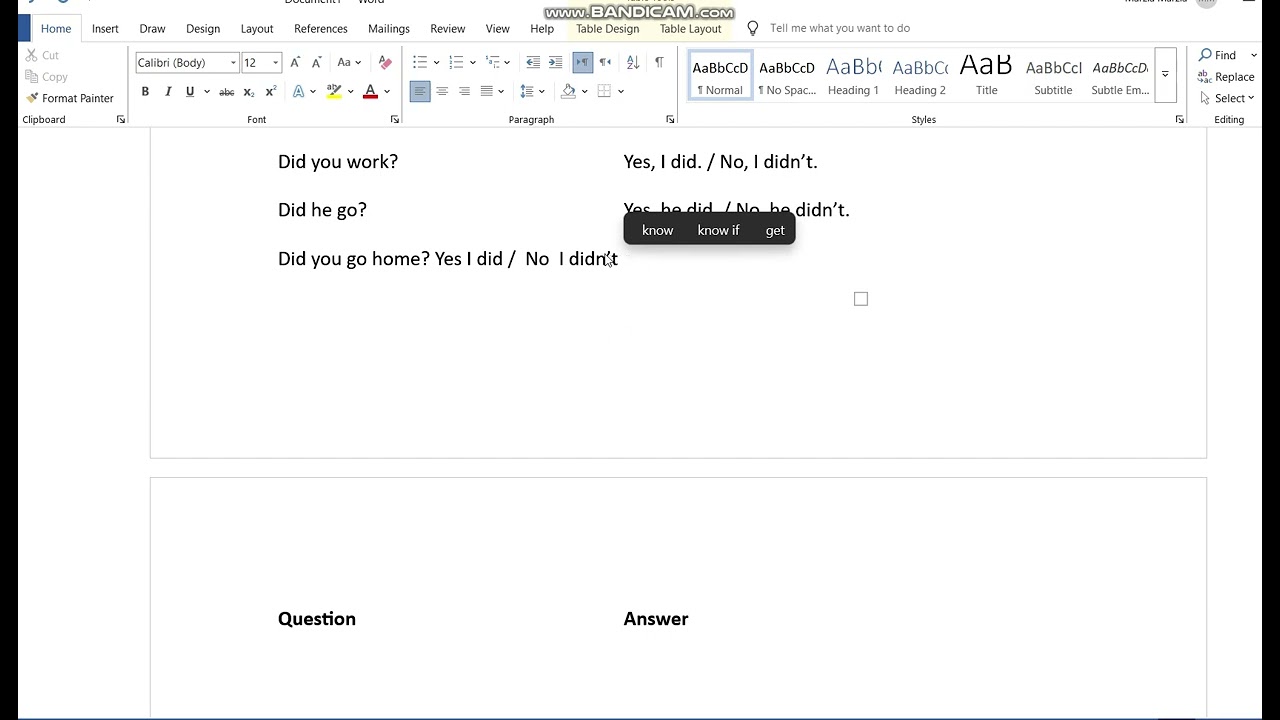Viewport: 1280px width, 720px height.
Task: Toggle bold formatting
Action: (x=145, y=91)
